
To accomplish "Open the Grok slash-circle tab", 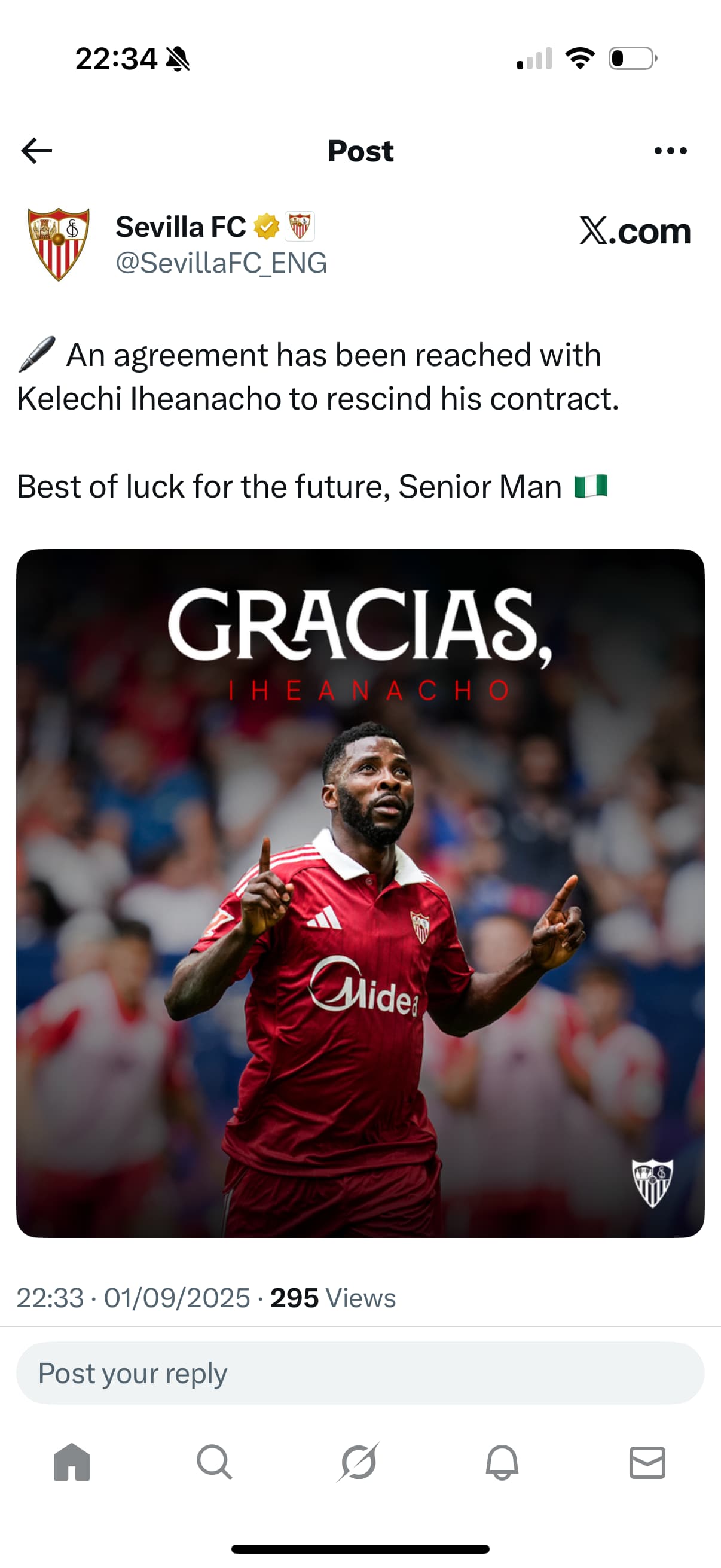I will [359, 1462].
